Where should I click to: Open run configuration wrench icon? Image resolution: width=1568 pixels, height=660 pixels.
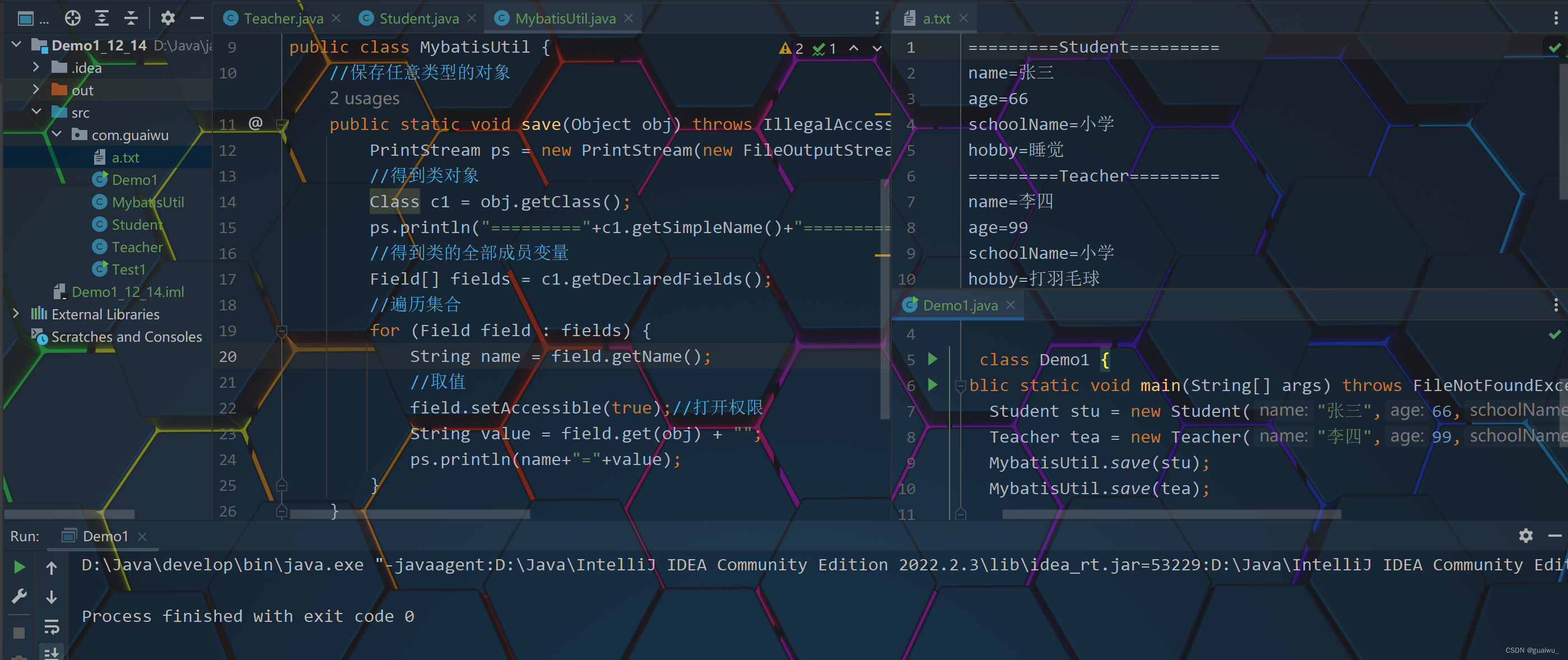click(19, 596)
